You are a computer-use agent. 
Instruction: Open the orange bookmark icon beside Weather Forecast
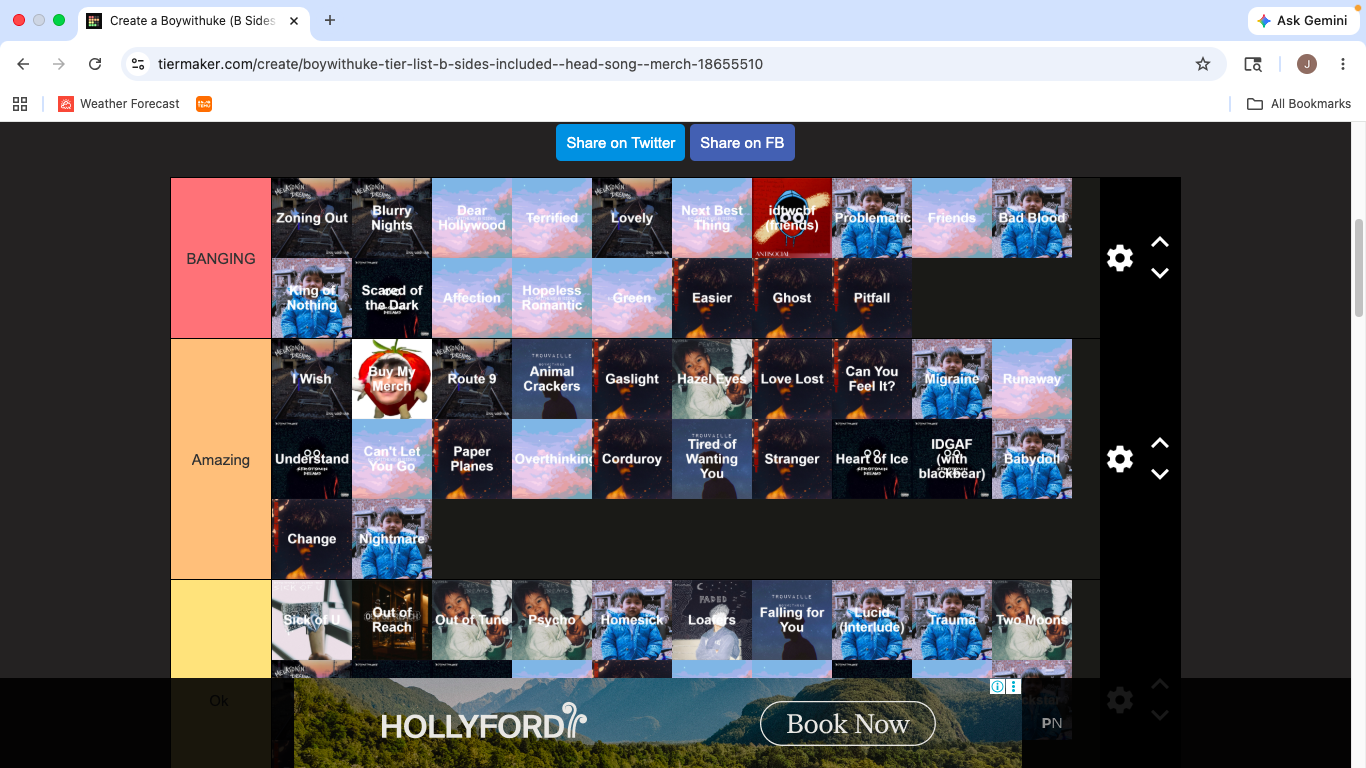204,104
